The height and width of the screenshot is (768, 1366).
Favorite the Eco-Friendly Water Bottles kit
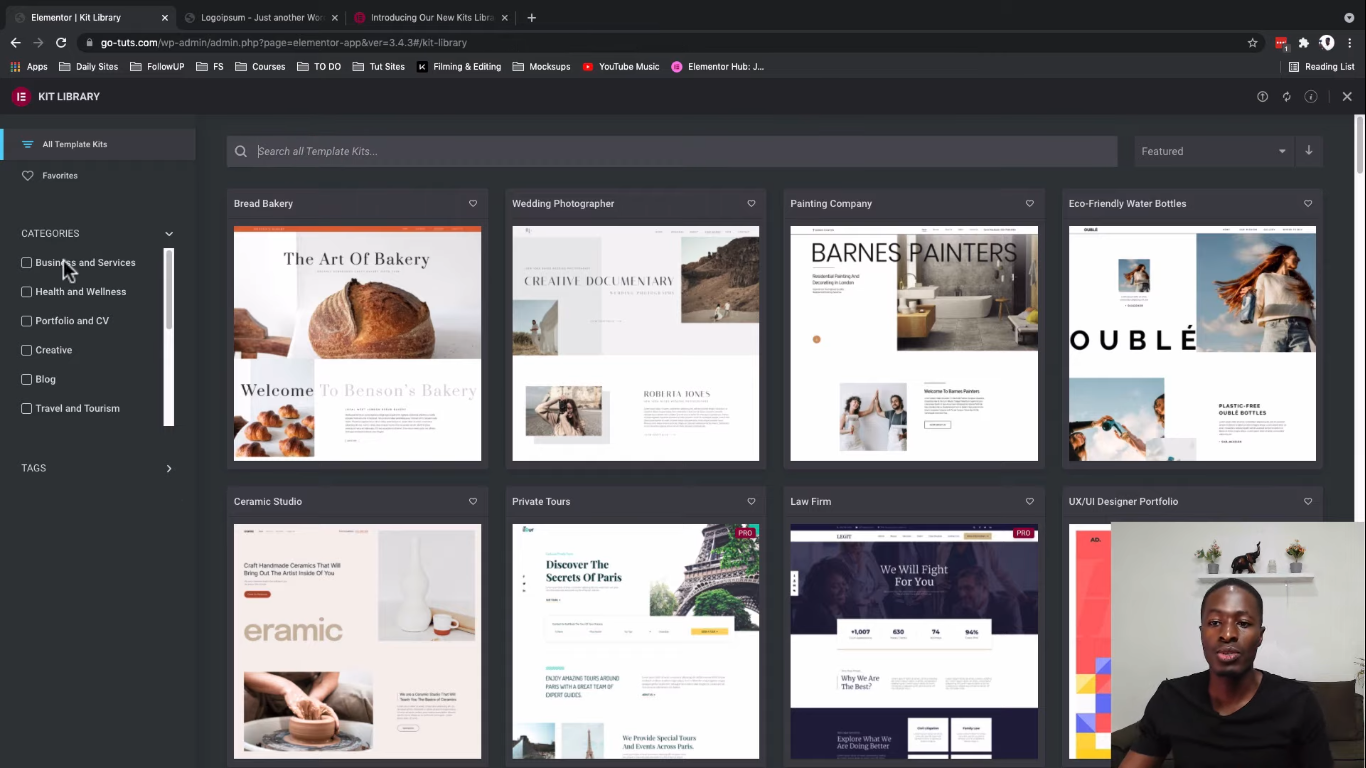click(1308, 203)
